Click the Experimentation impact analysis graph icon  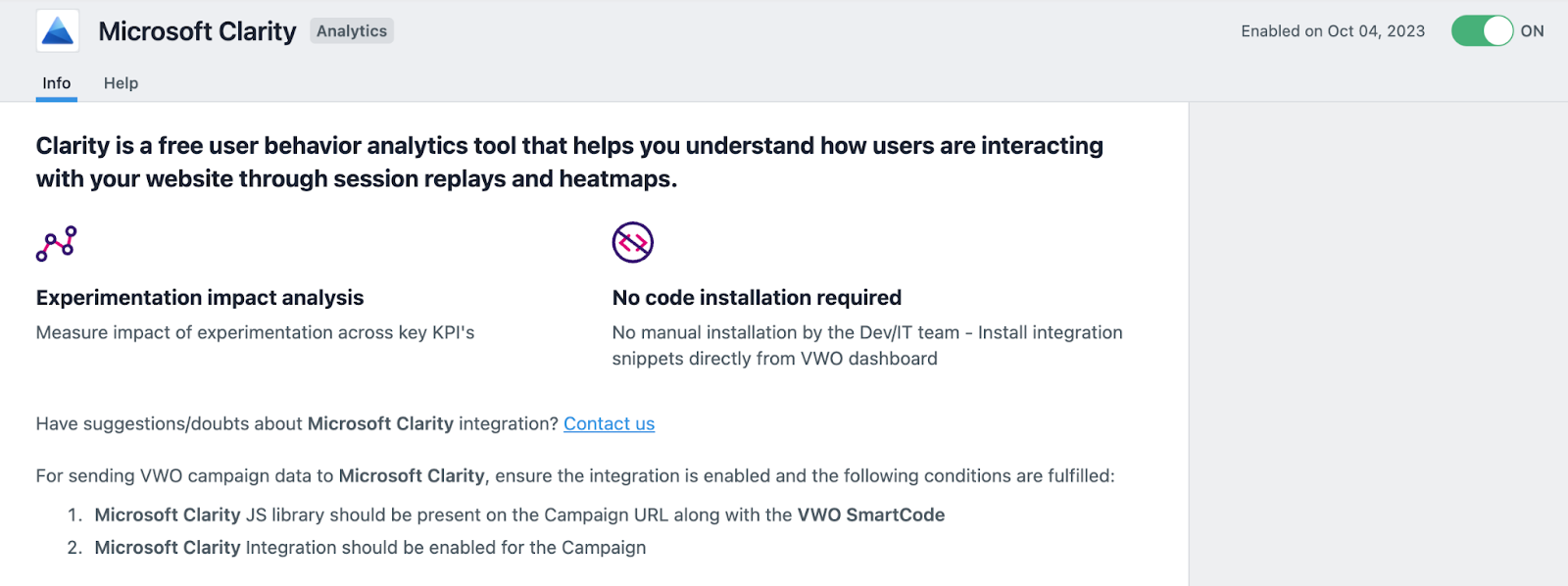(x=56, y=244)
